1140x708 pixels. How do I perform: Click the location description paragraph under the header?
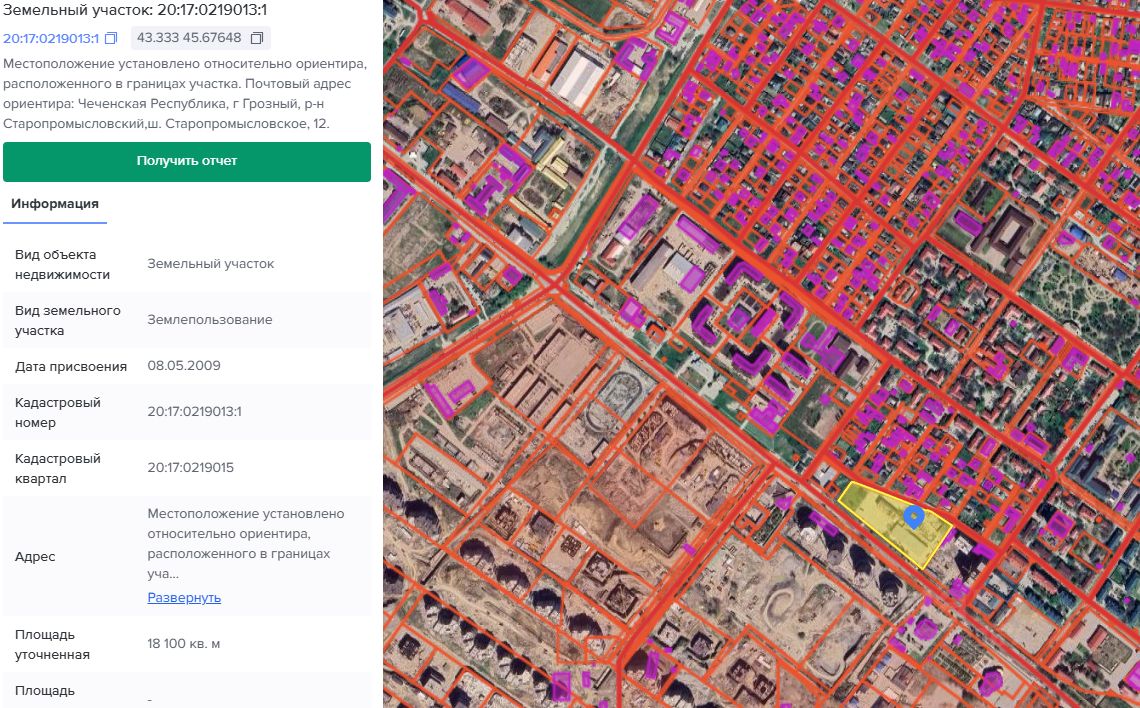click(185, 94)
